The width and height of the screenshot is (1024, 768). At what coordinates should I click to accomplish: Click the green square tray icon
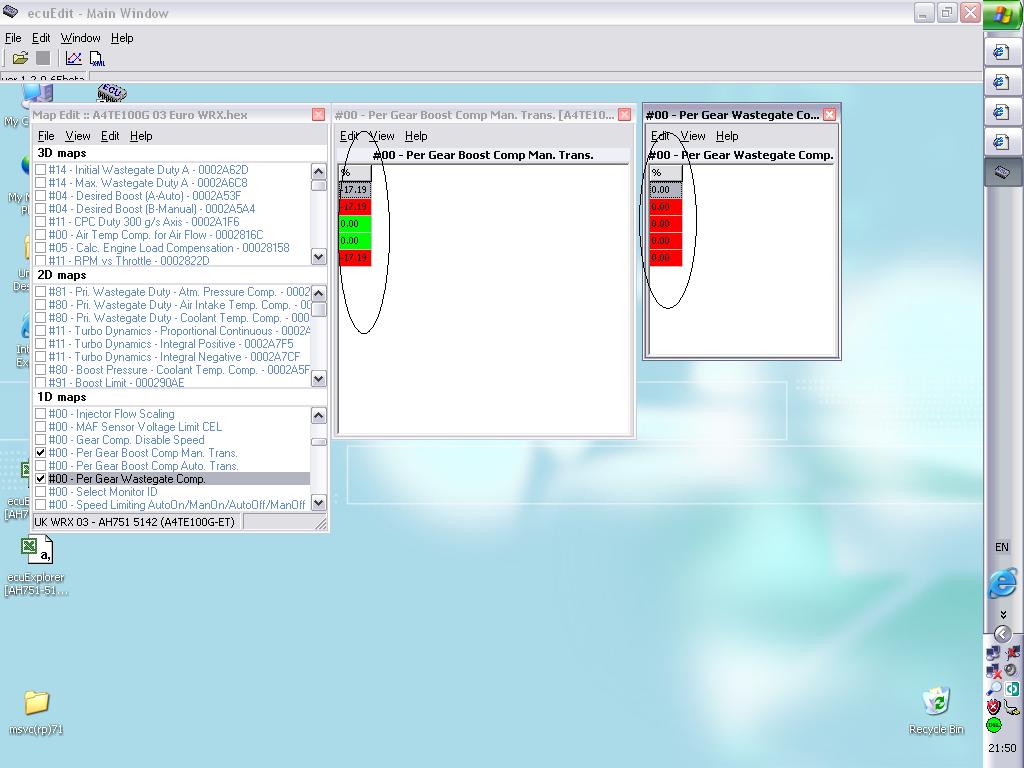(1012, 688)
